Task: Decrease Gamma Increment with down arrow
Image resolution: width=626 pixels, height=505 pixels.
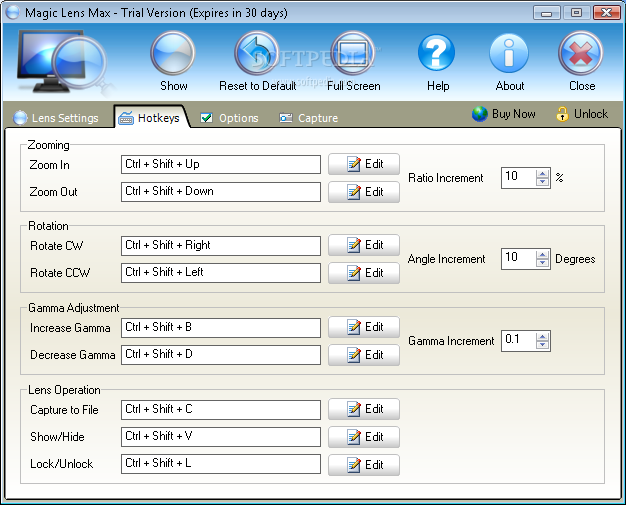Action: tap(542, 345)
